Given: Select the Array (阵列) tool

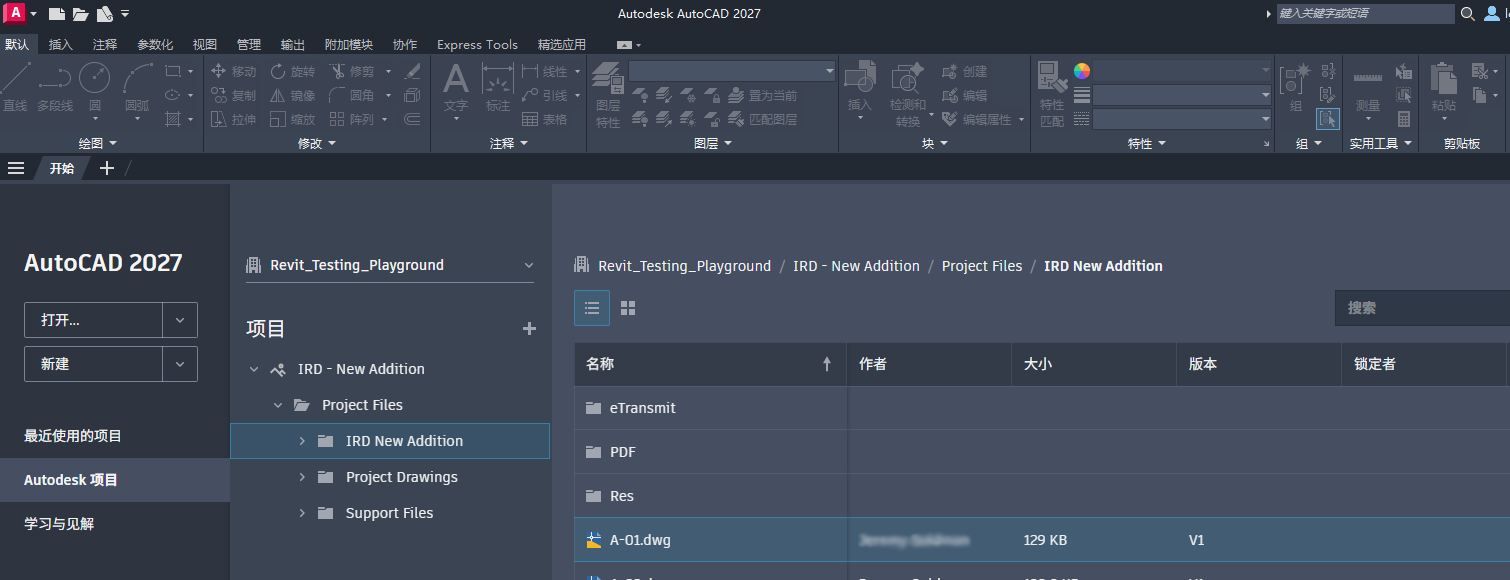Looking at the screenshot, I should [x=351, y=120].
